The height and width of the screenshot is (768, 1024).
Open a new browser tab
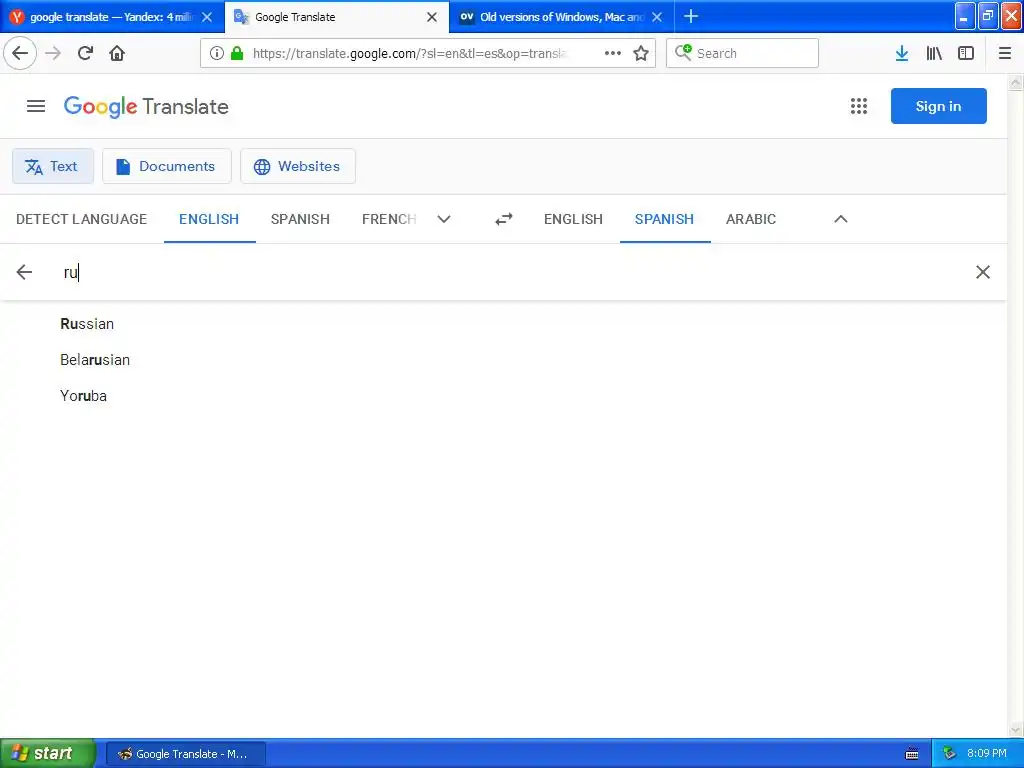click(x=691, y=17)
